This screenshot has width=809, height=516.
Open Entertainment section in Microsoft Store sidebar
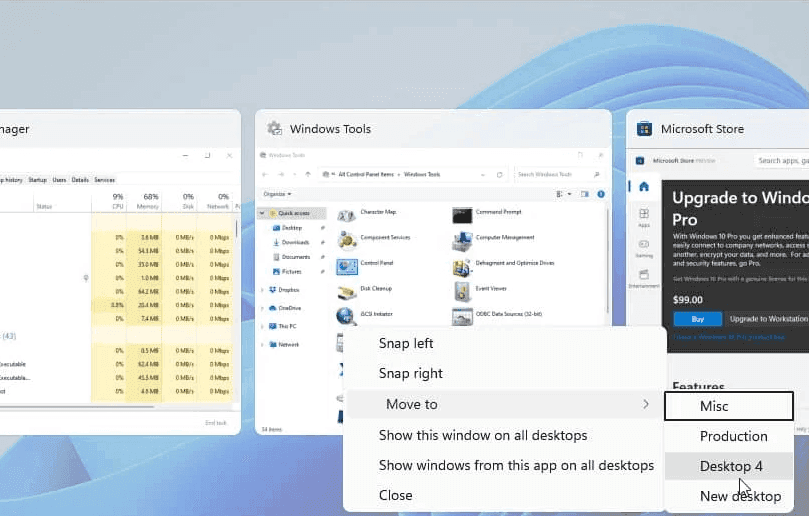644,279
